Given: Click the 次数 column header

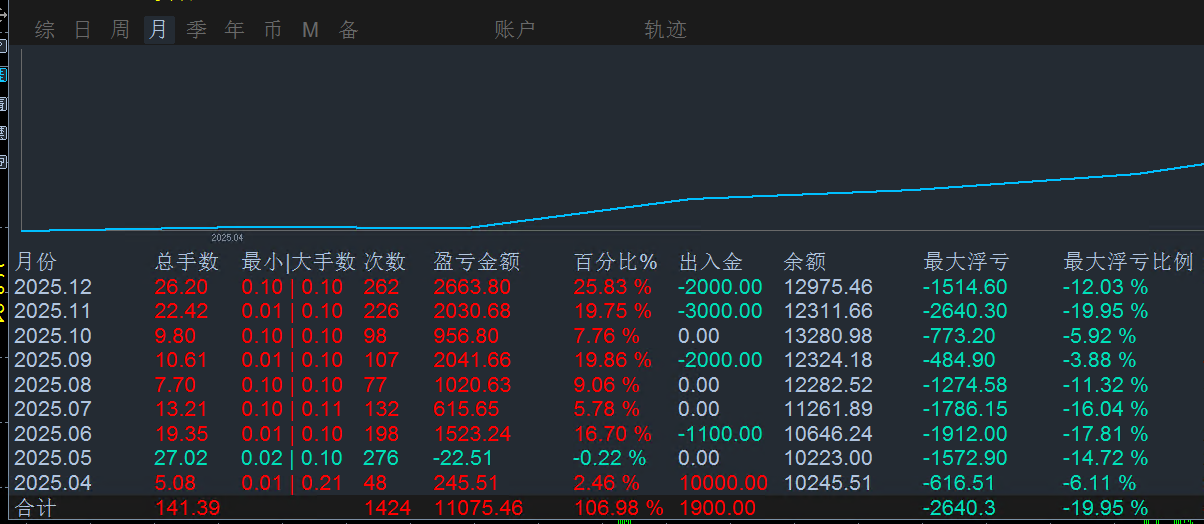Looking at the screenshot, I should click(x=385, y=262).
